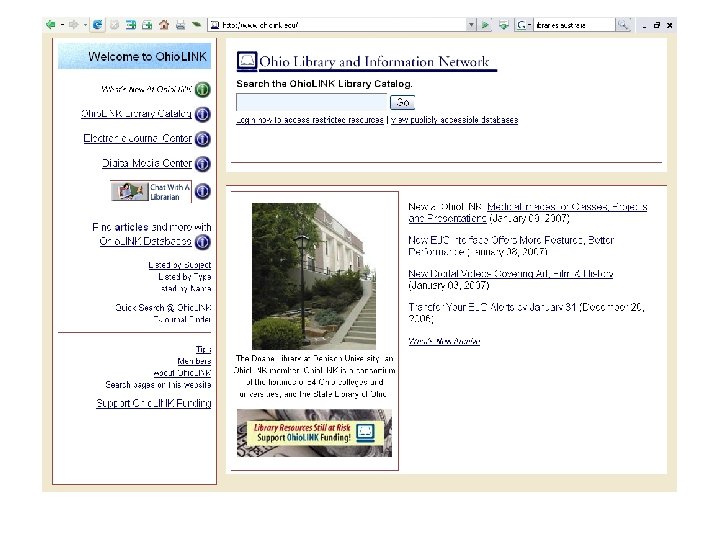Viewport: 720px width, 540px height.
Task: Click the blue Refresh page icon
Action: 97,25
